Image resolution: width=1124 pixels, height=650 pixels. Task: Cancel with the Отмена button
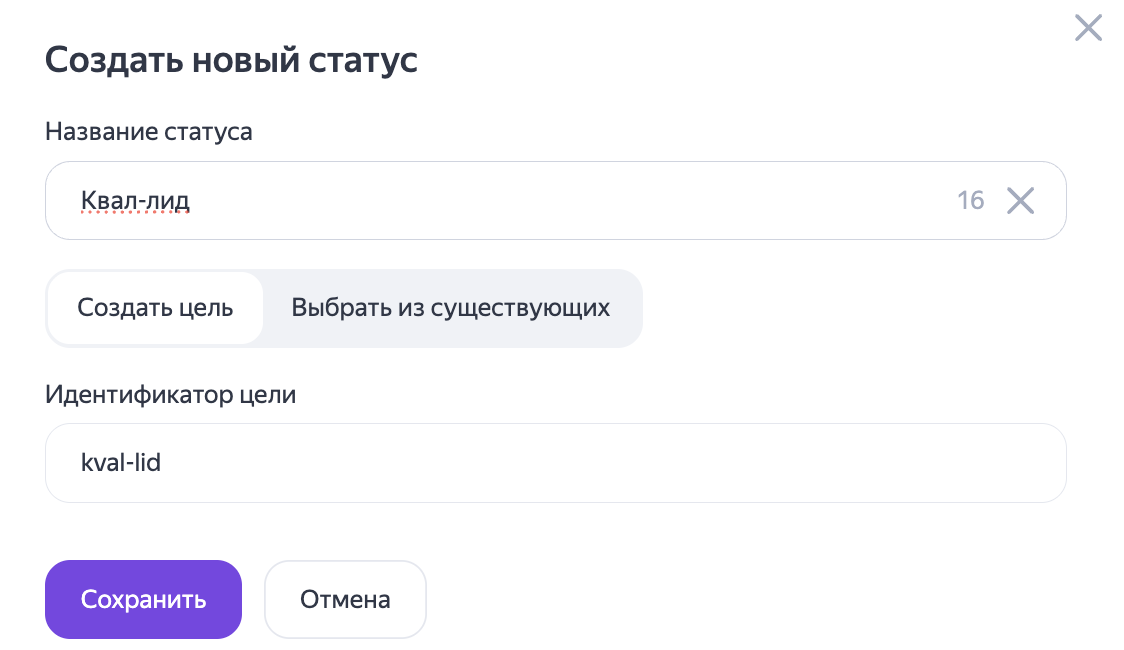click(x=345, y=600)
